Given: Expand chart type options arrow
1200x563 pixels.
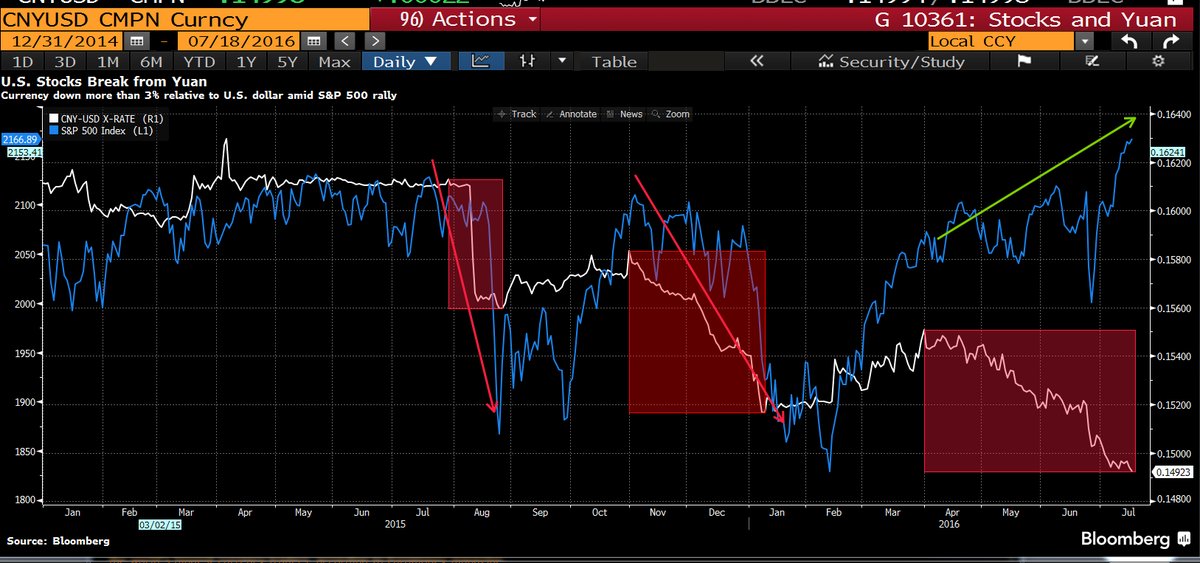Looking at the screenshot, I should pos(562,61).
